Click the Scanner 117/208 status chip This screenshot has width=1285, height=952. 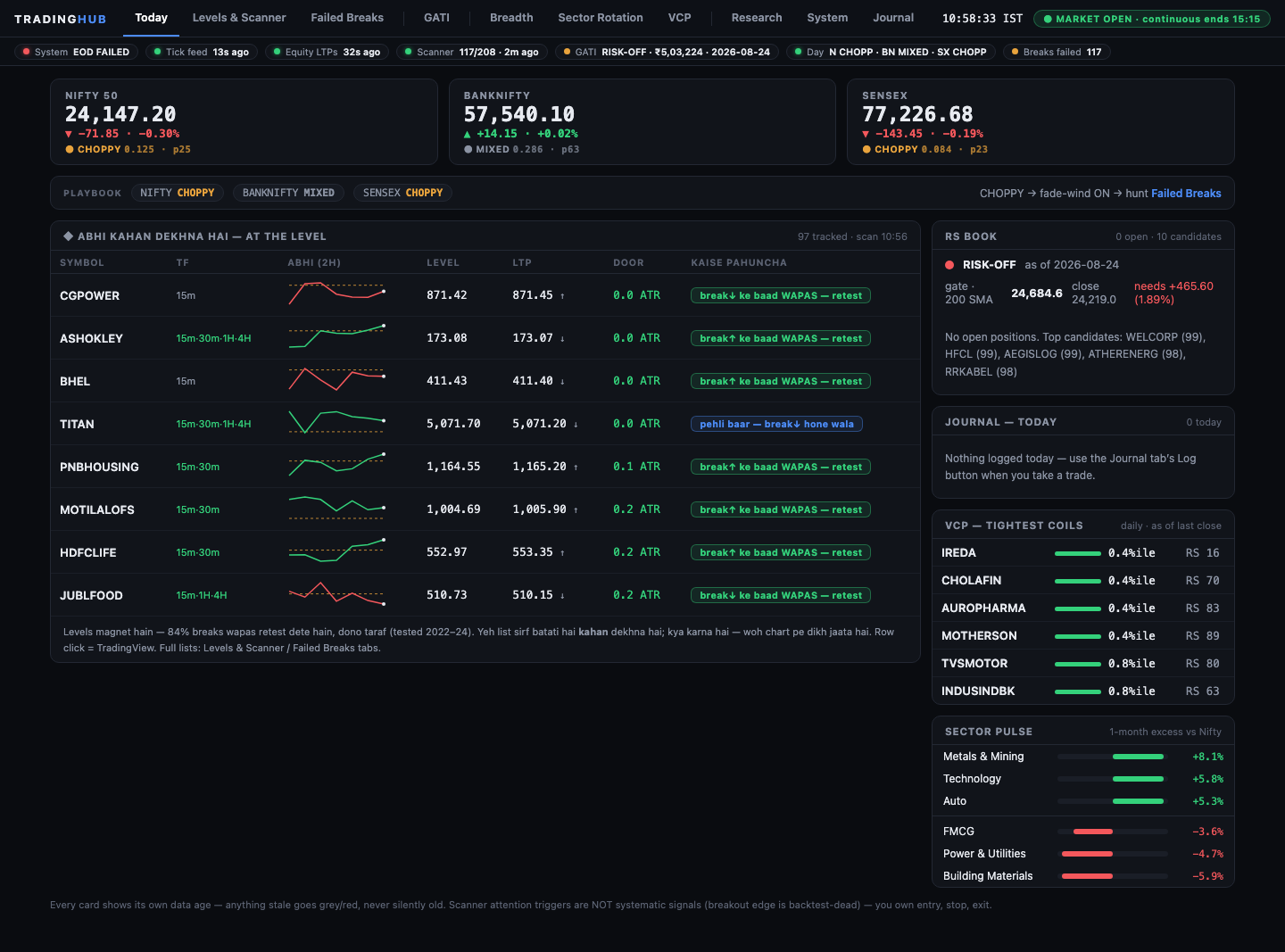coord(471,52)
